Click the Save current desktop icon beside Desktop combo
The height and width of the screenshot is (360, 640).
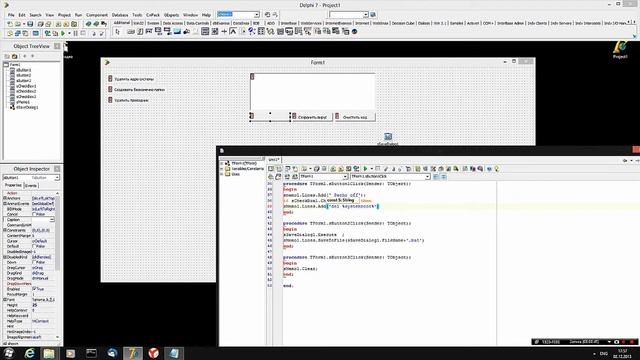pyautogui.click(x=267, y=15)
